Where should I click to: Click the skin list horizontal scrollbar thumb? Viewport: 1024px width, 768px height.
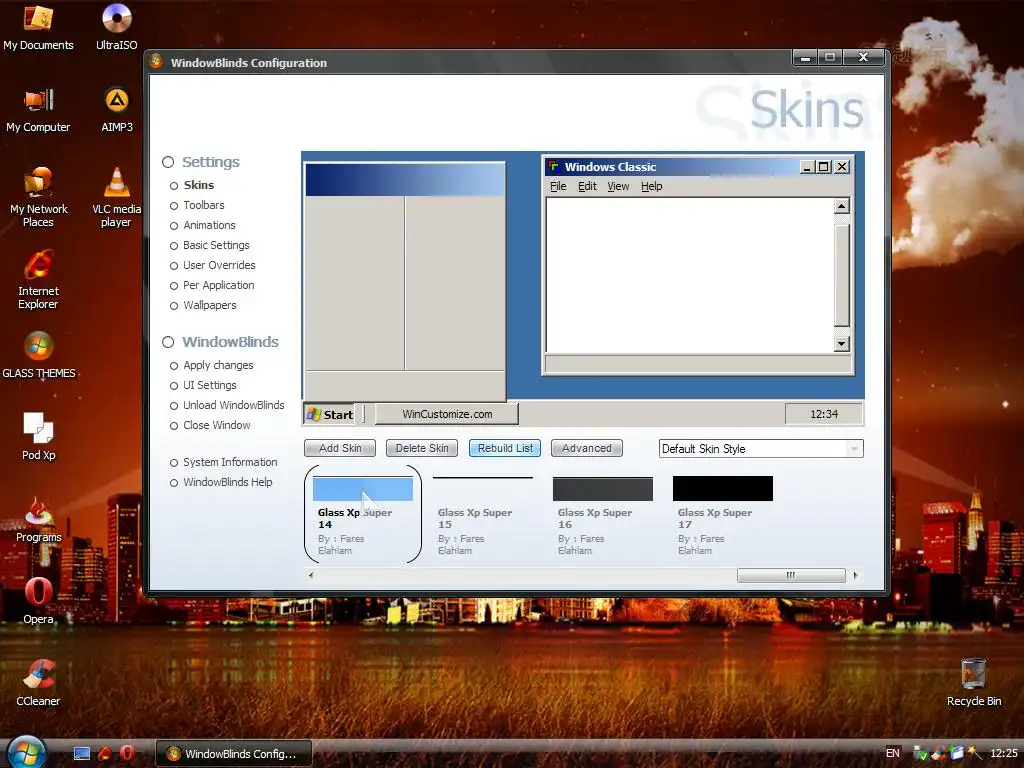pos(791,575)
